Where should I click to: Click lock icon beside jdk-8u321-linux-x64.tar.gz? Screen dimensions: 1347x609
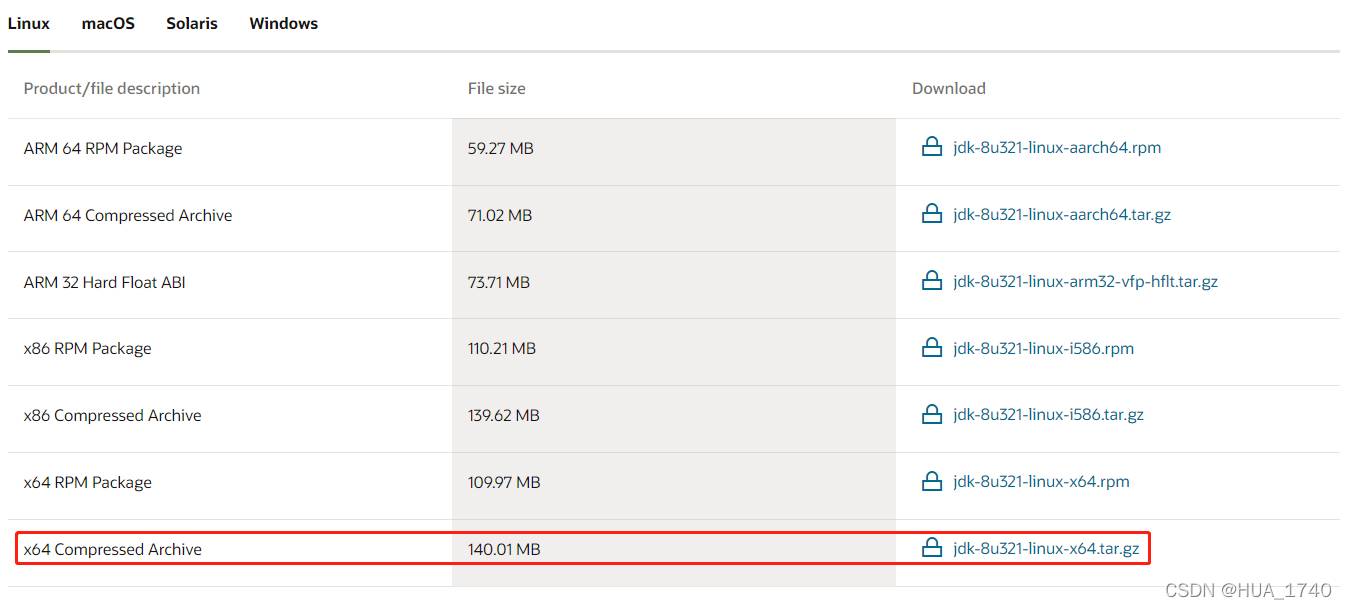pos(931,549)
